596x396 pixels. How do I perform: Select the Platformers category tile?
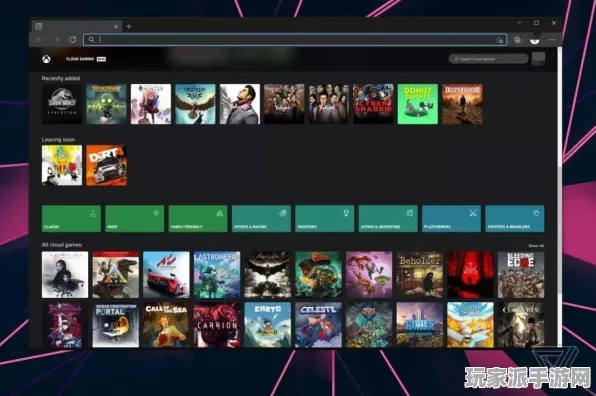[451, 219]
